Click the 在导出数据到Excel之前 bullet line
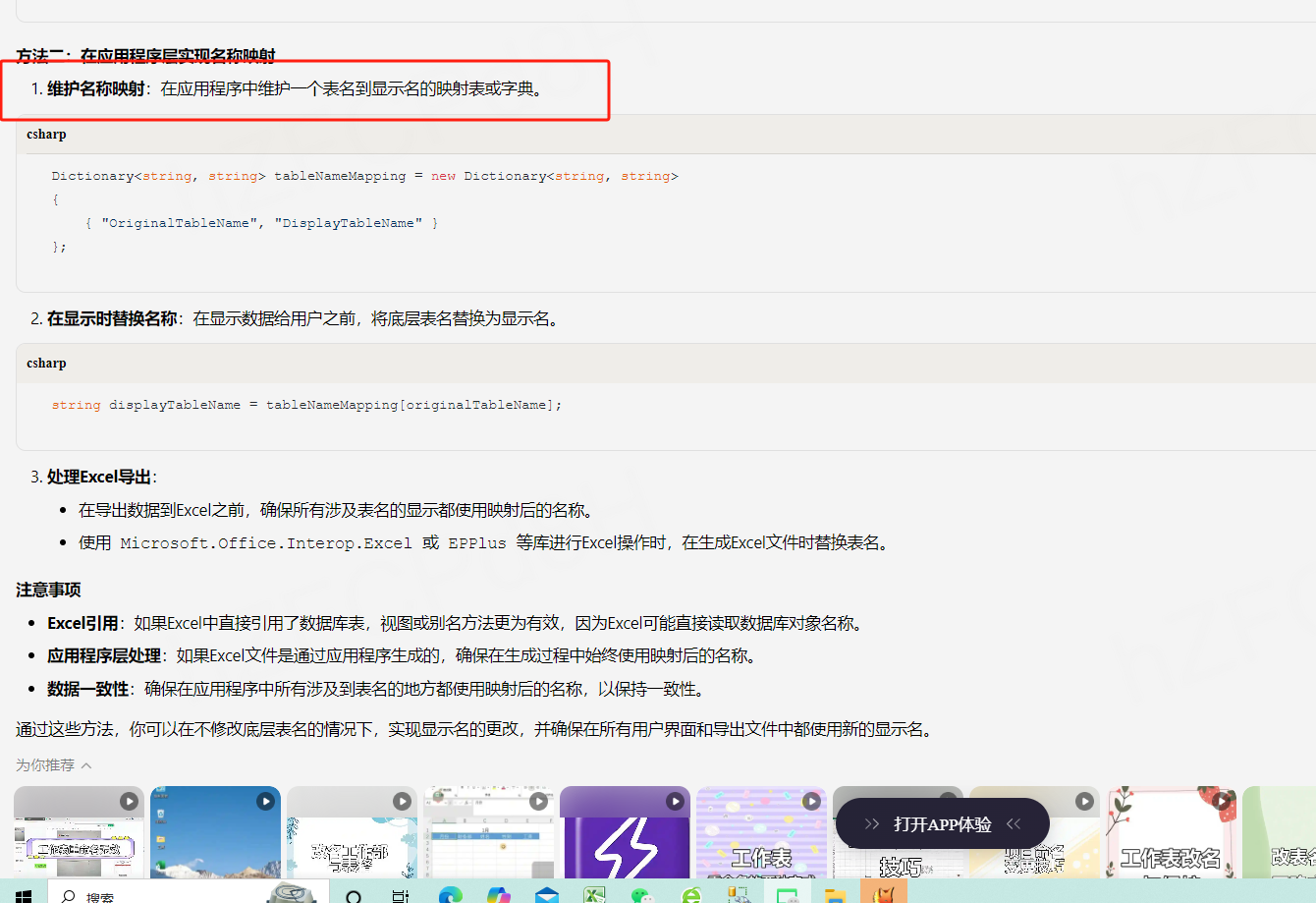This screenshot has height=903, width=1316. pyautogui.click(x=336, y=510)
